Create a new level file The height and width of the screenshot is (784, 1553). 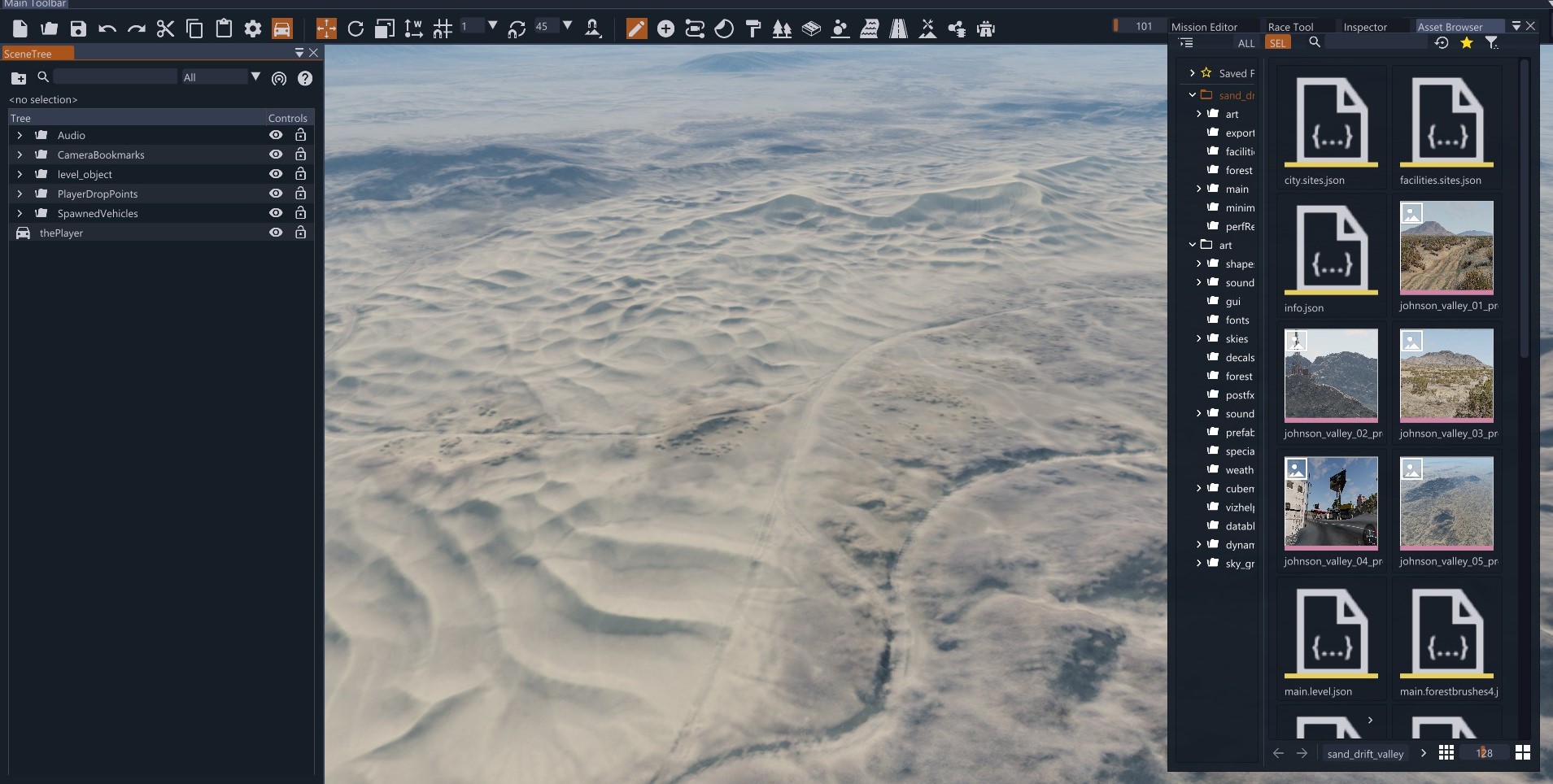click(20, 29)
